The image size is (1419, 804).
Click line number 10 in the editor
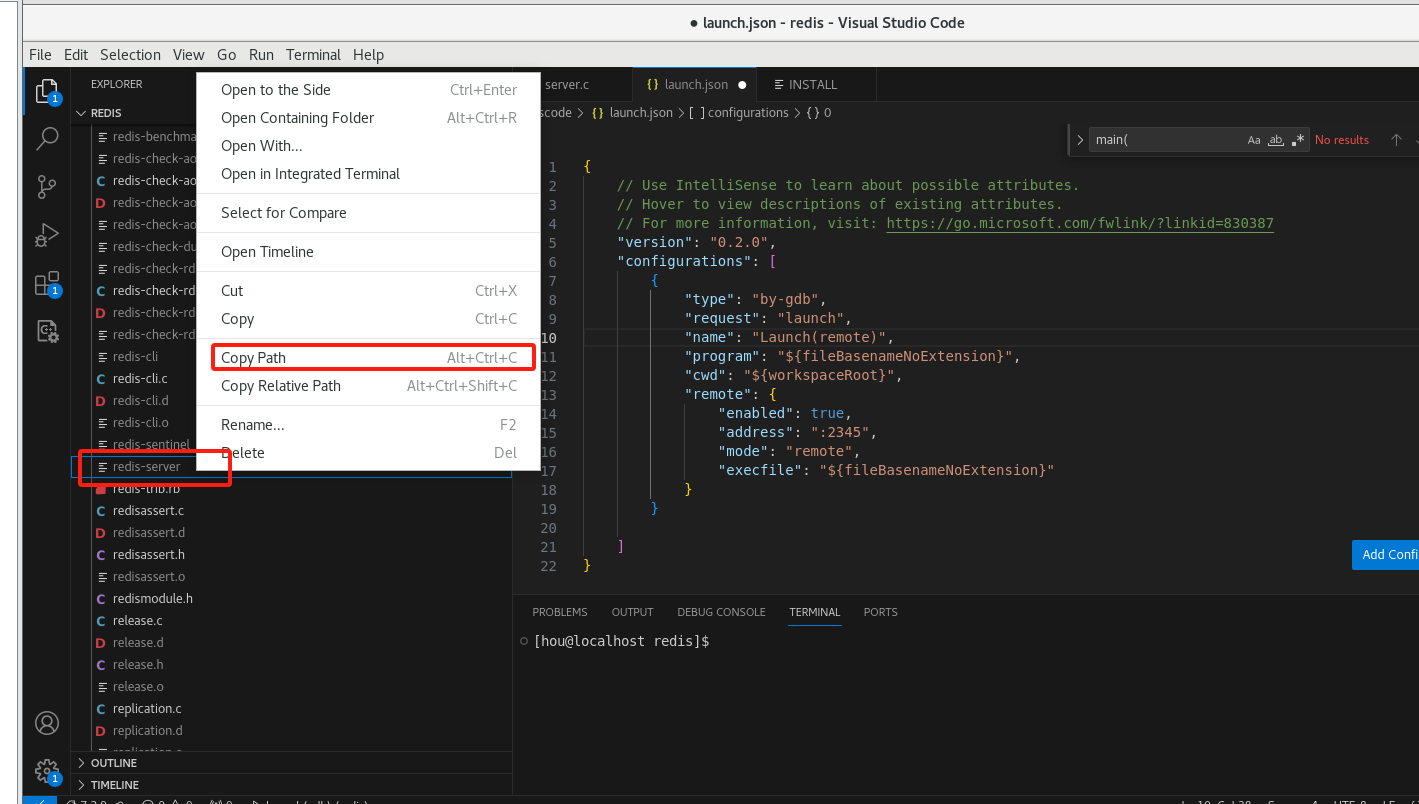coord(549,338)
